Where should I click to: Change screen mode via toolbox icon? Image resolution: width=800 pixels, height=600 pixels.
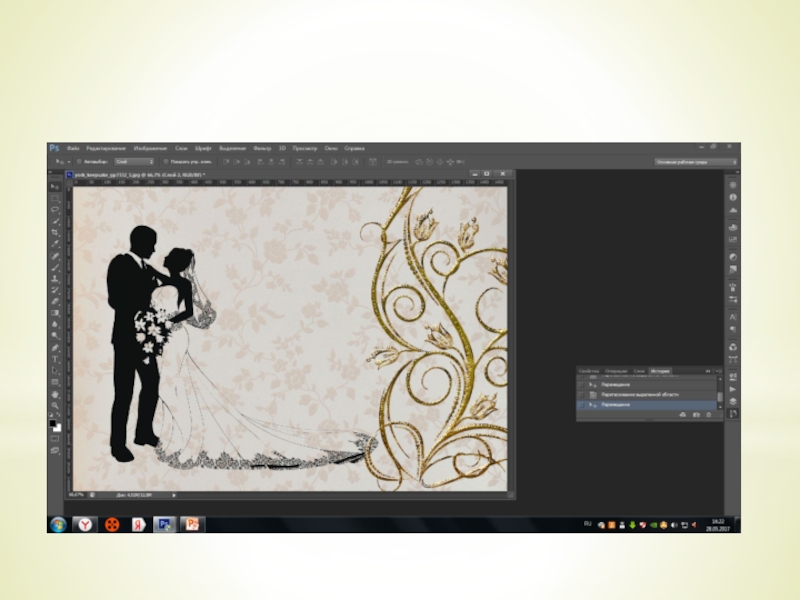pyautogui.click(x=55, y=451)
